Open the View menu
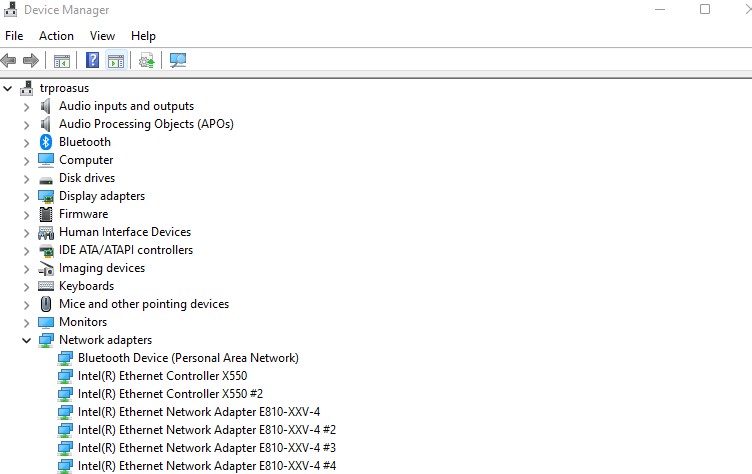This screenshot has width=752, height=474. [102, 36]
